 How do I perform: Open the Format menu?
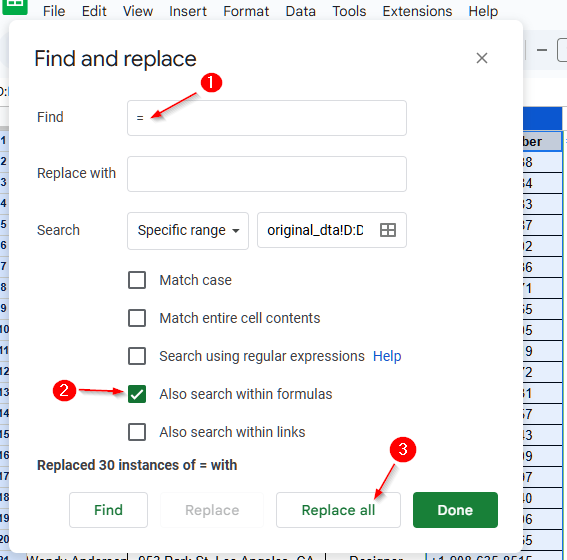coord(246,11)
